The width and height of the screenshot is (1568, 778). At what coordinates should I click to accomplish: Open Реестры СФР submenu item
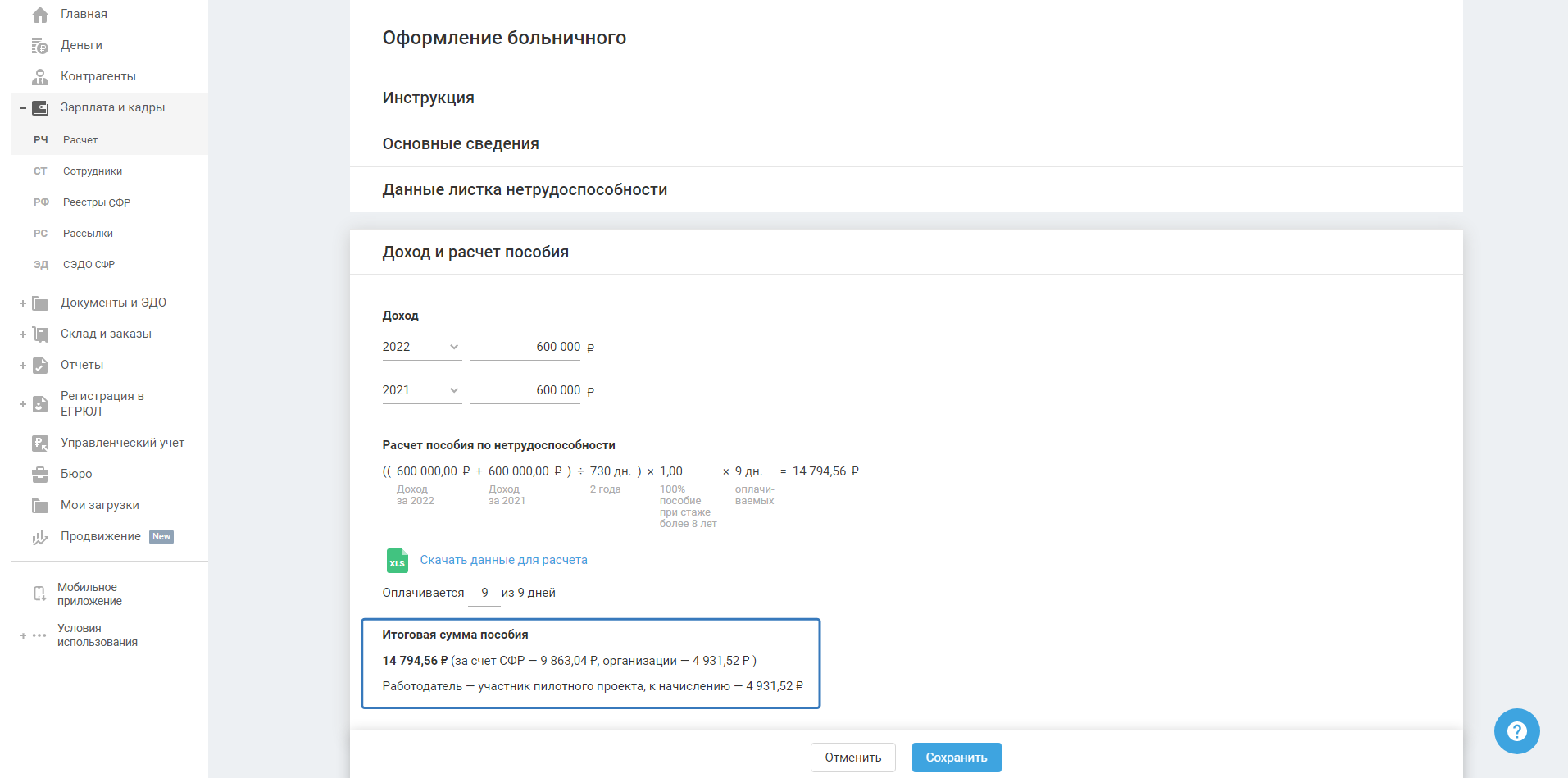(97, 202)
